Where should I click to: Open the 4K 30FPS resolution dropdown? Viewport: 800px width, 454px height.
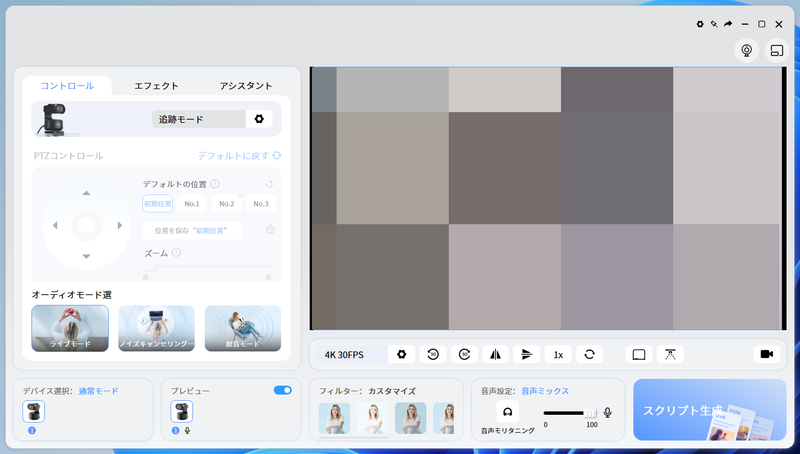[x=352, y=354]
